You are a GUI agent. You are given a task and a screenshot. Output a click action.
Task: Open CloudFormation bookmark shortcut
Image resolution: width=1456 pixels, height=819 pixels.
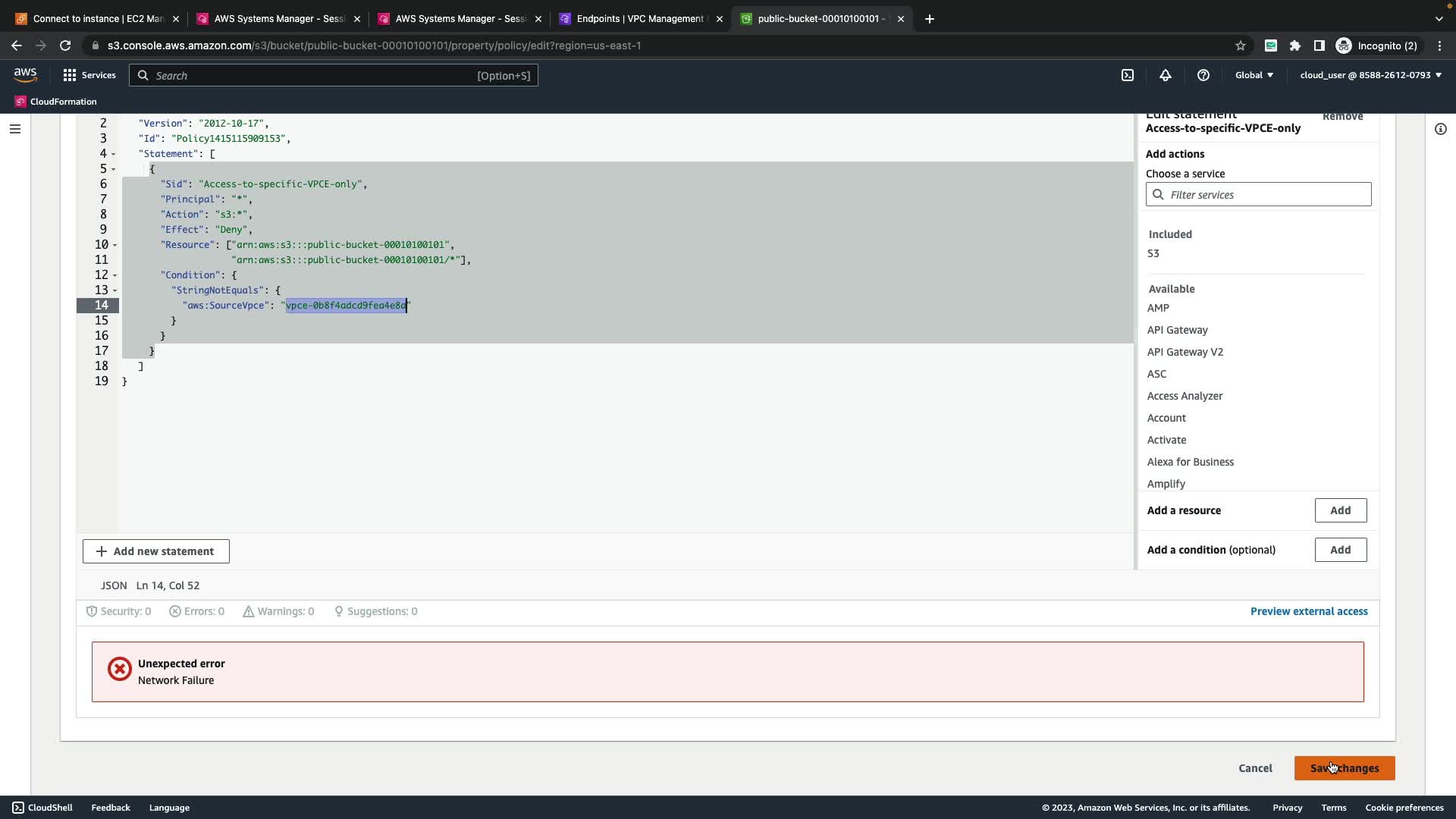56,102
